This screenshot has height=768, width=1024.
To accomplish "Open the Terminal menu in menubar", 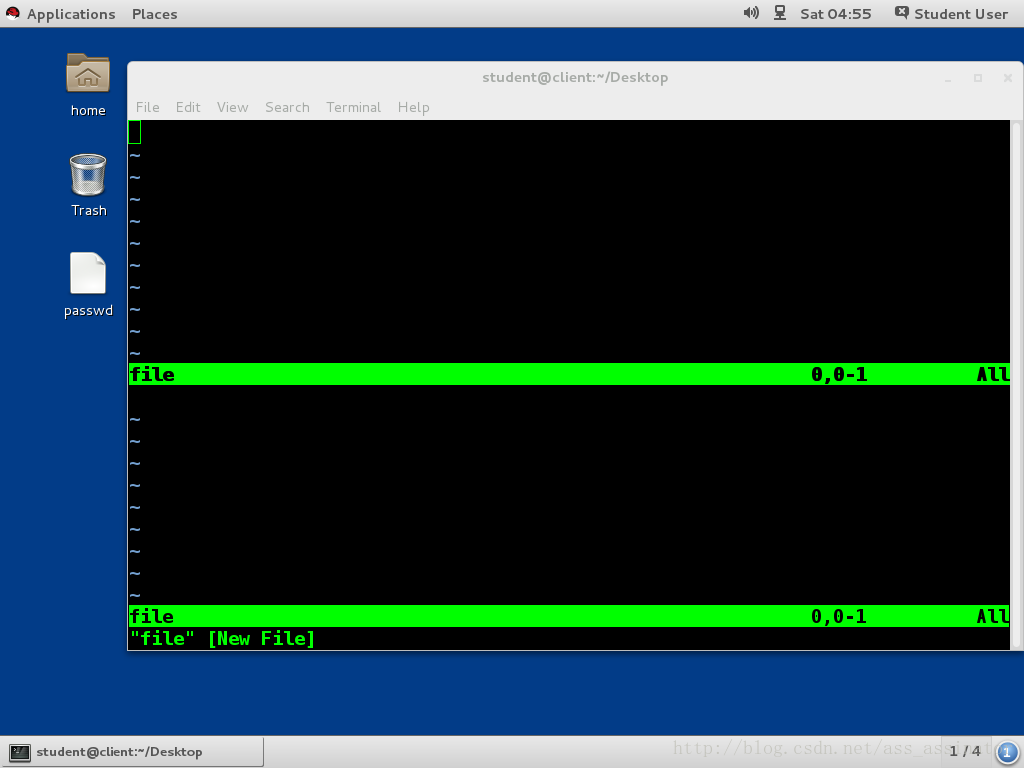I will (x=353, y=107).
